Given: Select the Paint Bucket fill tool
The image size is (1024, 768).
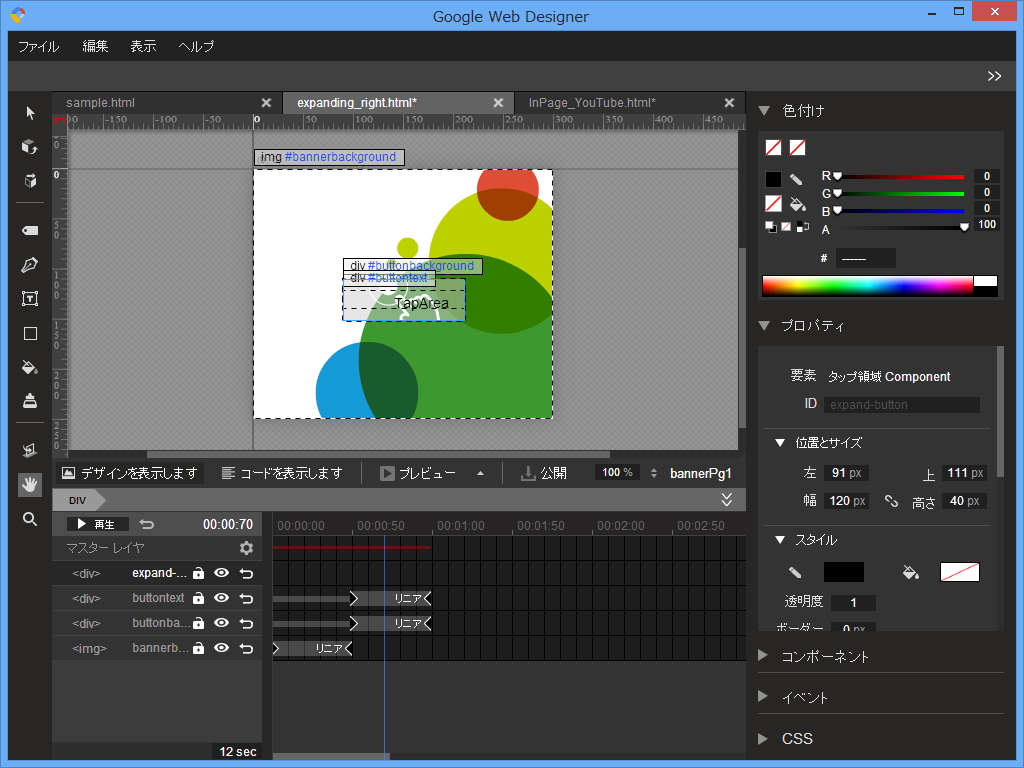Looking at the screenshot, I should click(30, 367).
